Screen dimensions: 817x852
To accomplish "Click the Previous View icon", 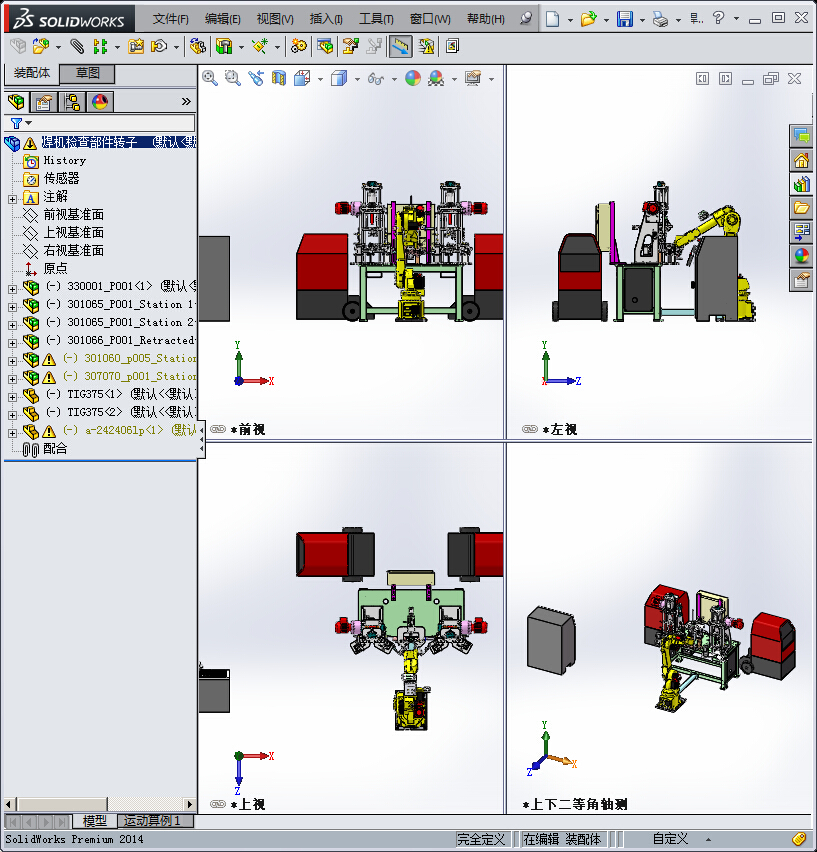I will point(256,78).
